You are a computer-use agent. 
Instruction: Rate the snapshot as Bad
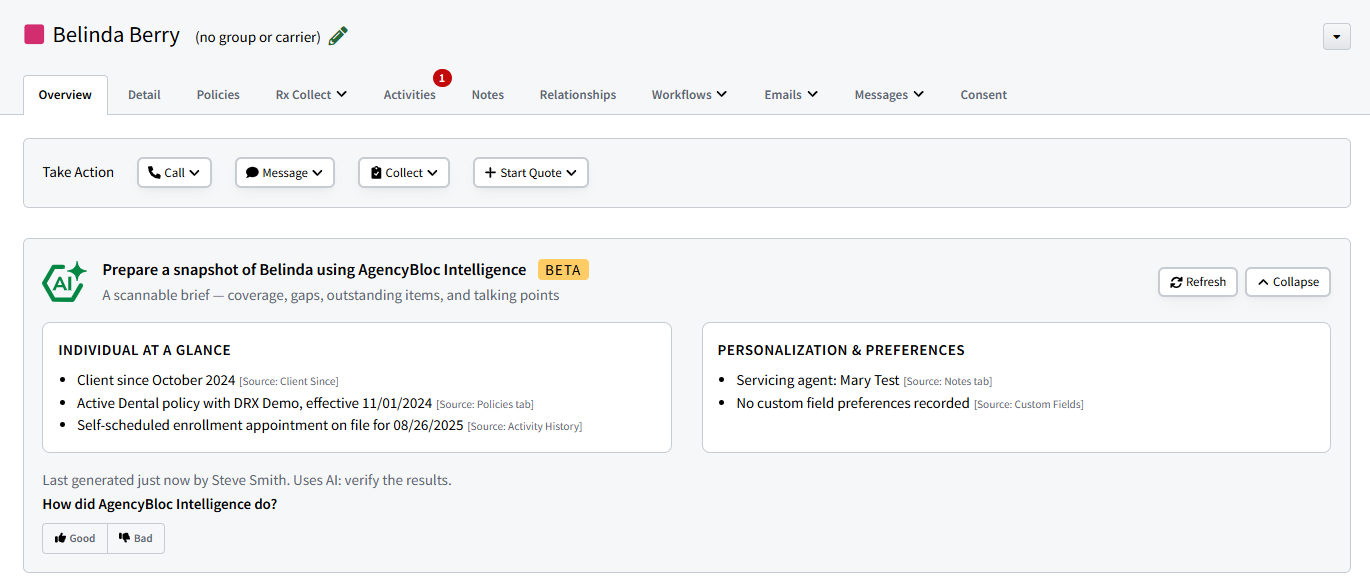point(136,538)
